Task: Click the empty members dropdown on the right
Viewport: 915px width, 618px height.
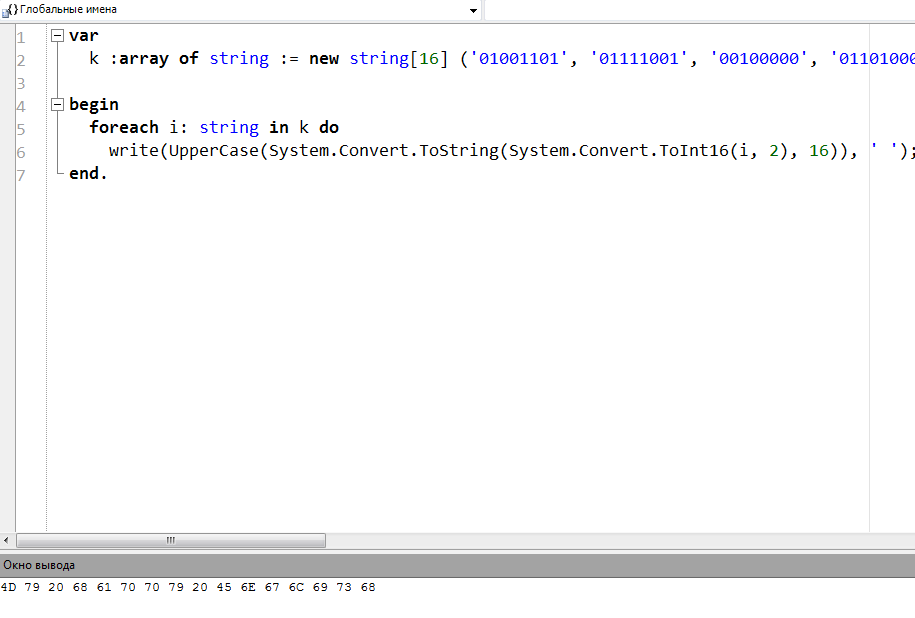Action: (x=698, y=10)
